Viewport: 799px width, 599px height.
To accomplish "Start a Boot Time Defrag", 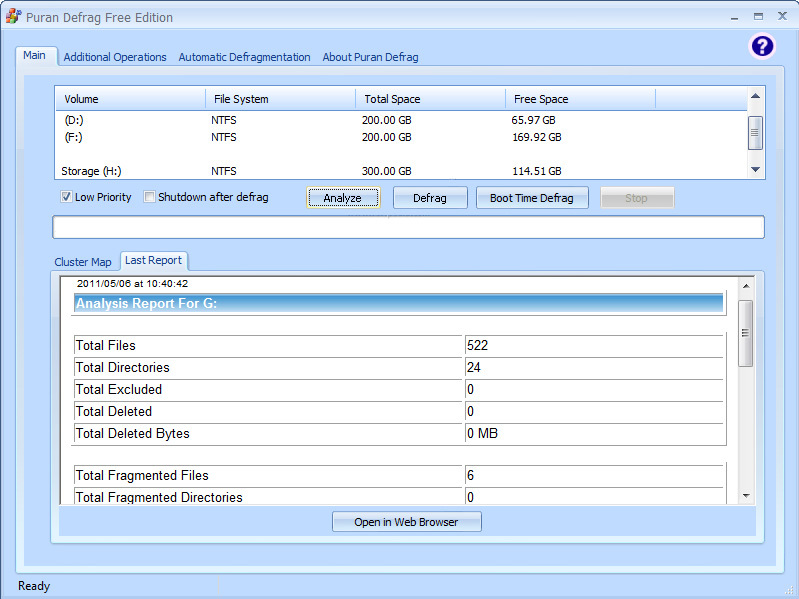I will 531,198.
